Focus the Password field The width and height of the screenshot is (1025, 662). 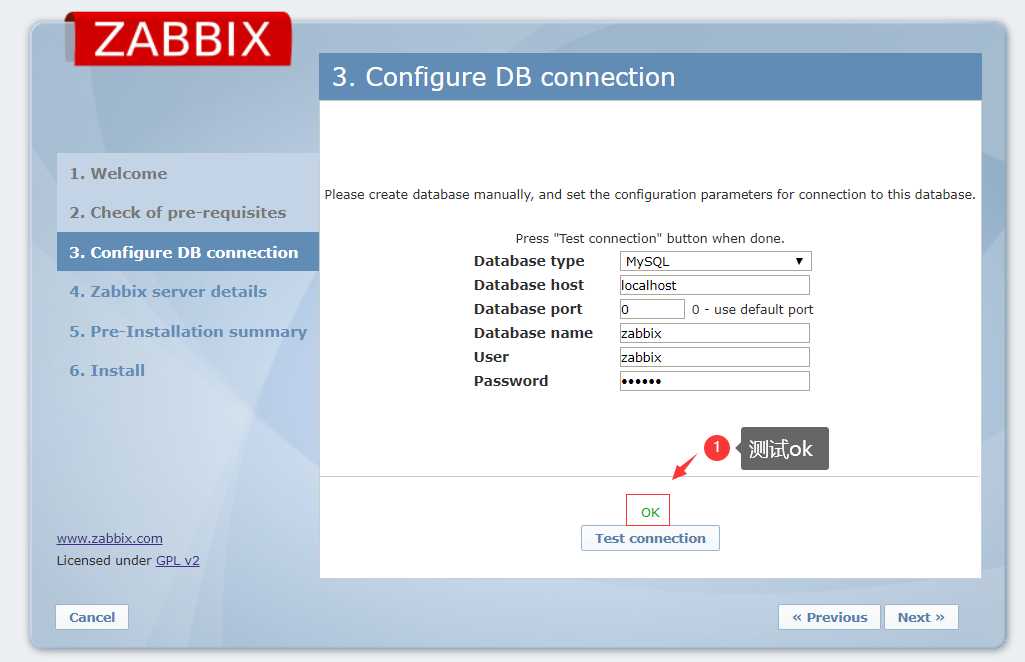(x=714, y=381)
